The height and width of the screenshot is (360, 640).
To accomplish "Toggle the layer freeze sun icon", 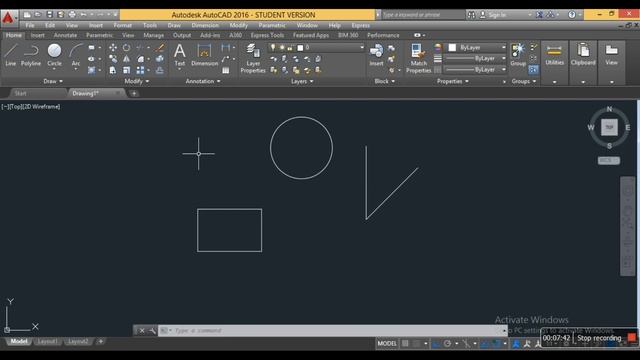I will coord(282,48).
